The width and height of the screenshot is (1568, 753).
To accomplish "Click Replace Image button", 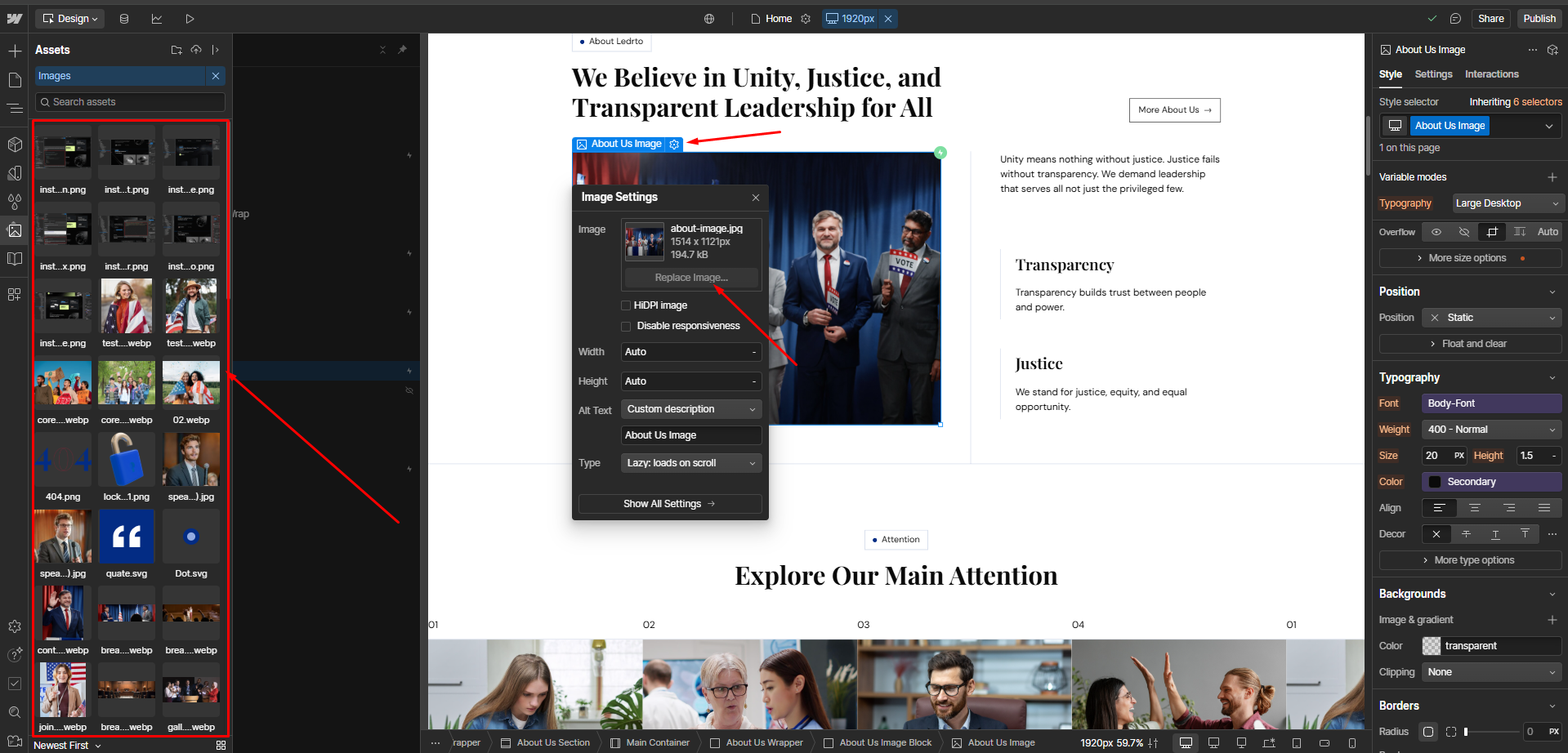I will pos(691,278).
